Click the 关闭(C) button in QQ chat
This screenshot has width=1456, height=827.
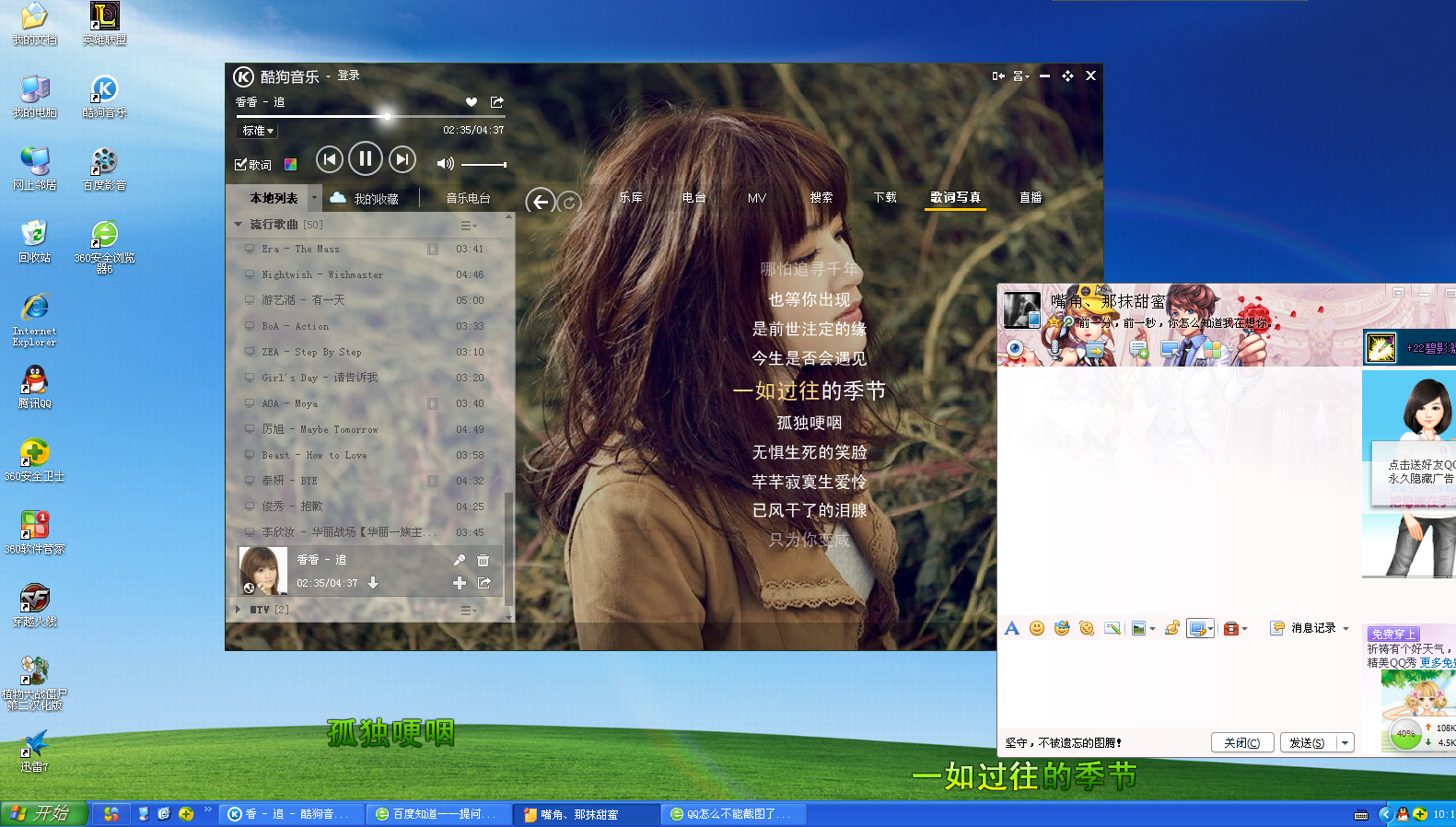(x=1242, y=742)
